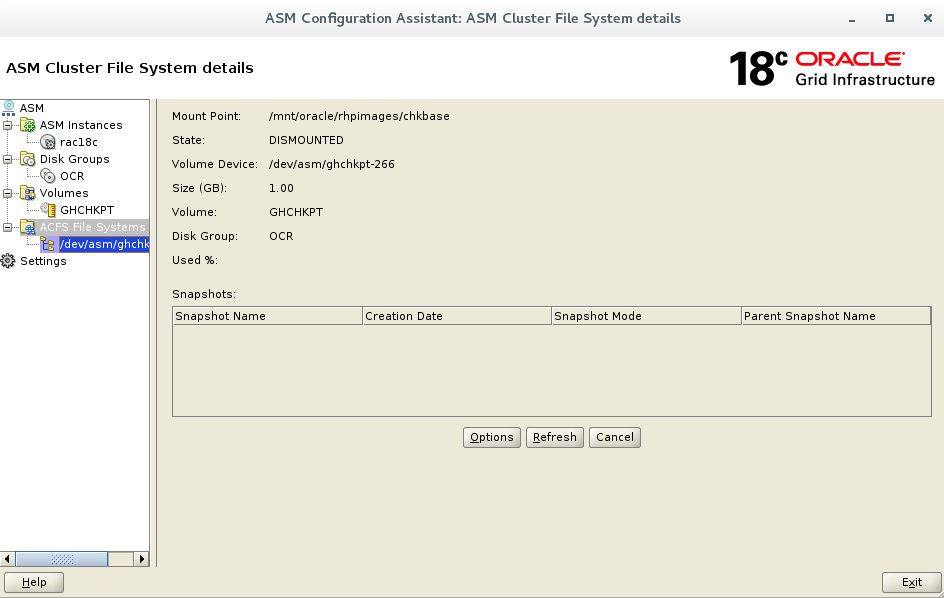Click the GHCHKPT volume icon

[48, 210]
